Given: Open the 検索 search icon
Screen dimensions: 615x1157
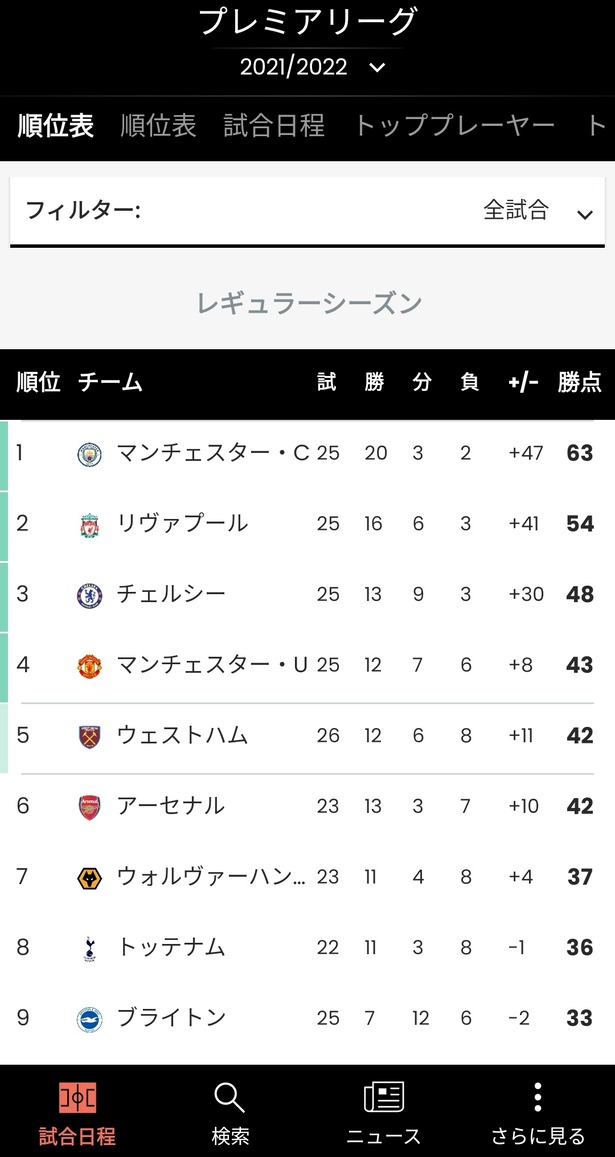Looking at the screenshot, I should pyautogui.click(x=230, y=1098).
